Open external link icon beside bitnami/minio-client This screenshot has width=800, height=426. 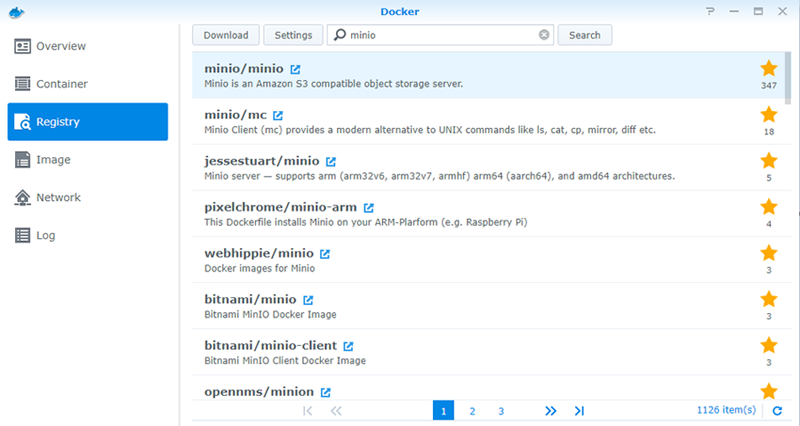click(348, 346)
